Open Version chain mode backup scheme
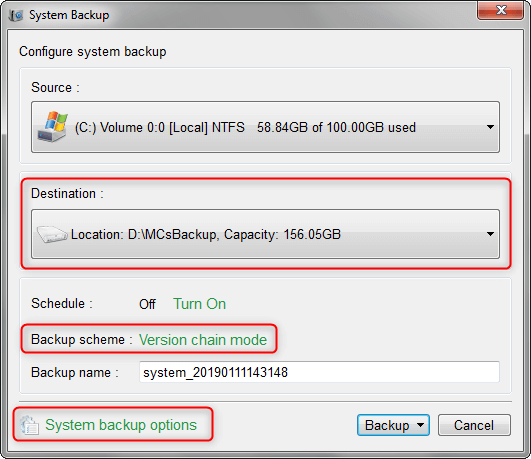531x459 pixels. tap(203, 340)
